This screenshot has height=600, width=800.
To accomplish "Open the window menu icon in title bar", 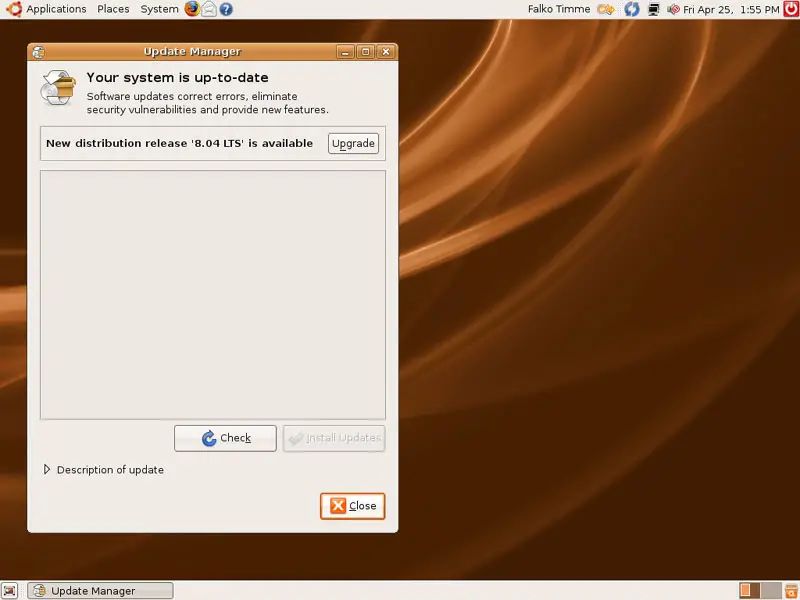I will [38, 52].
